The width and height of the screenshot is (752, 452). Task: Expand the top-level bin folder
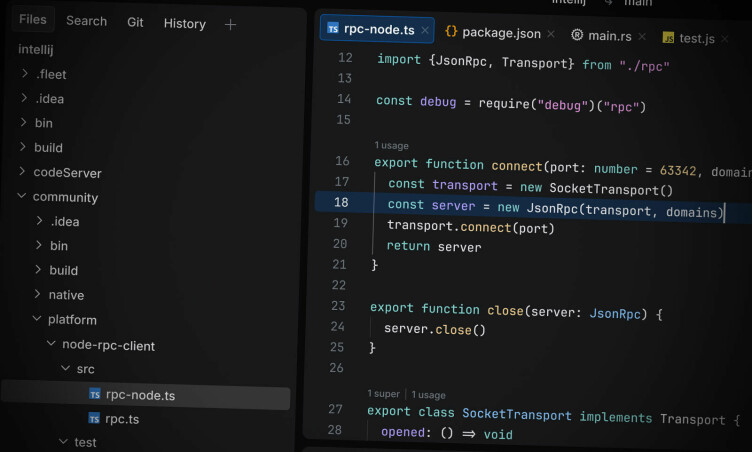(23, 122)
